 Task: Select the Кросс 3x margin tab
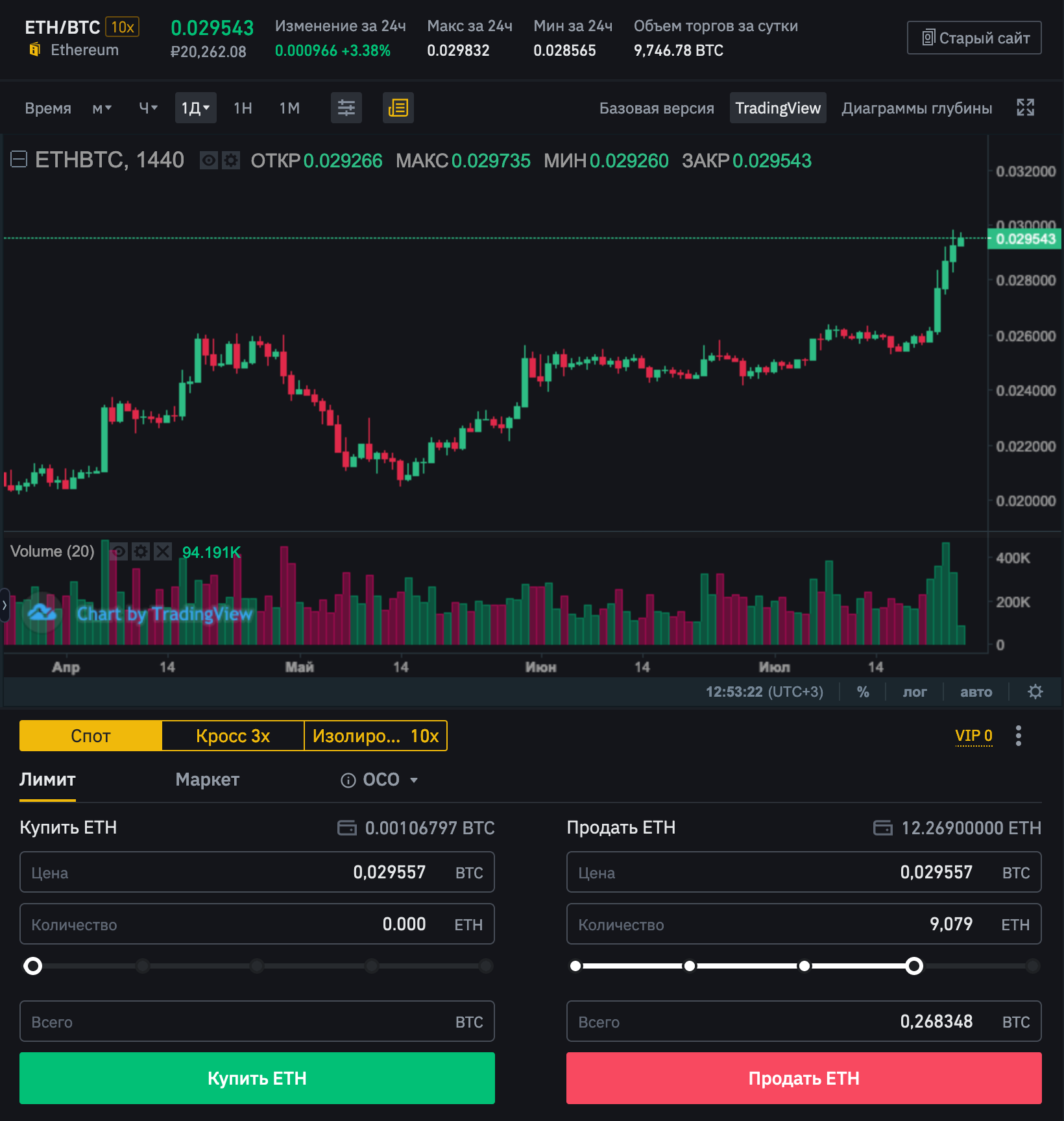233,736
